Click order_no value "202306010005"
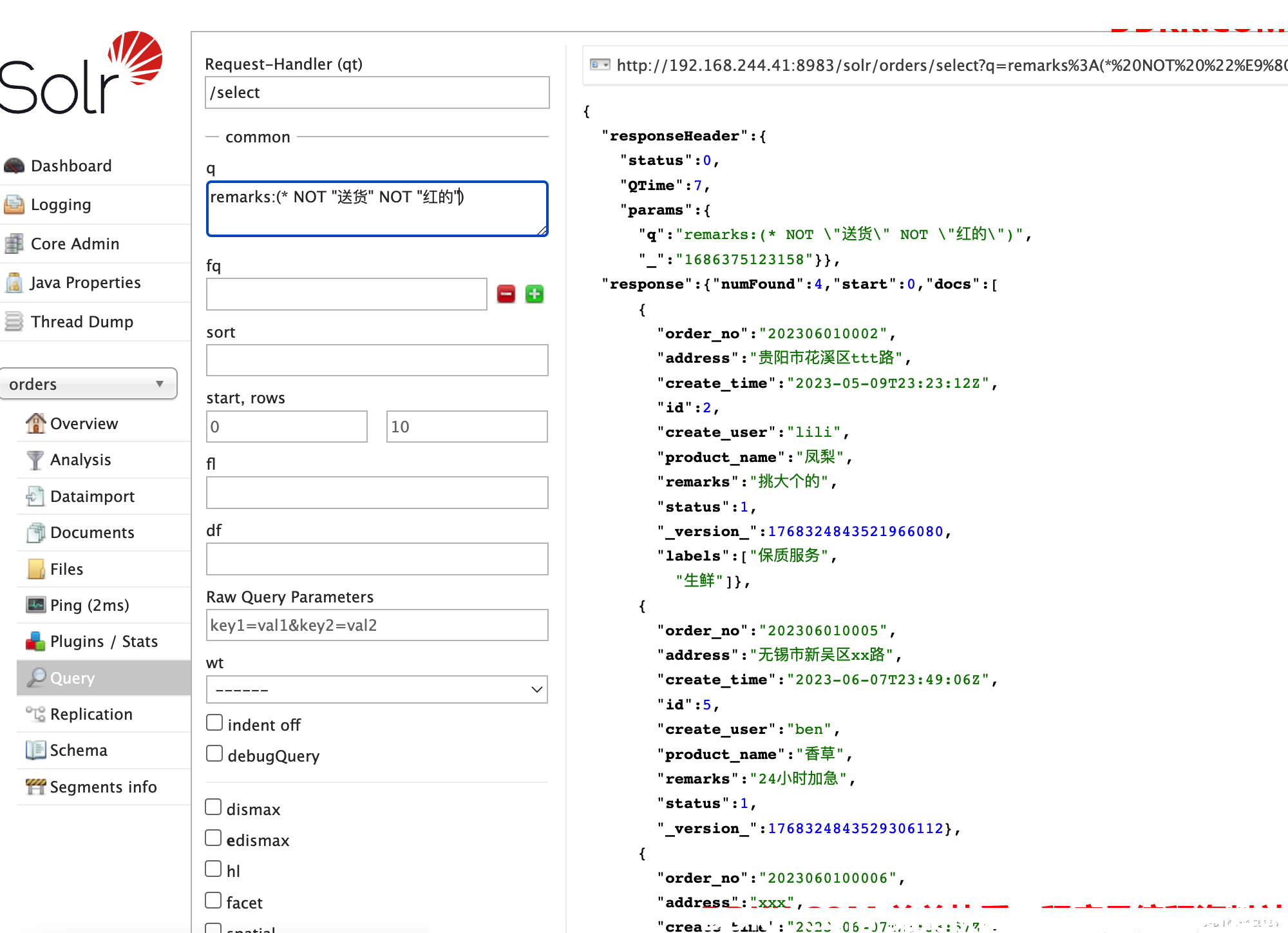Screen dimensions: 1288x933 (x=823, y=631)
